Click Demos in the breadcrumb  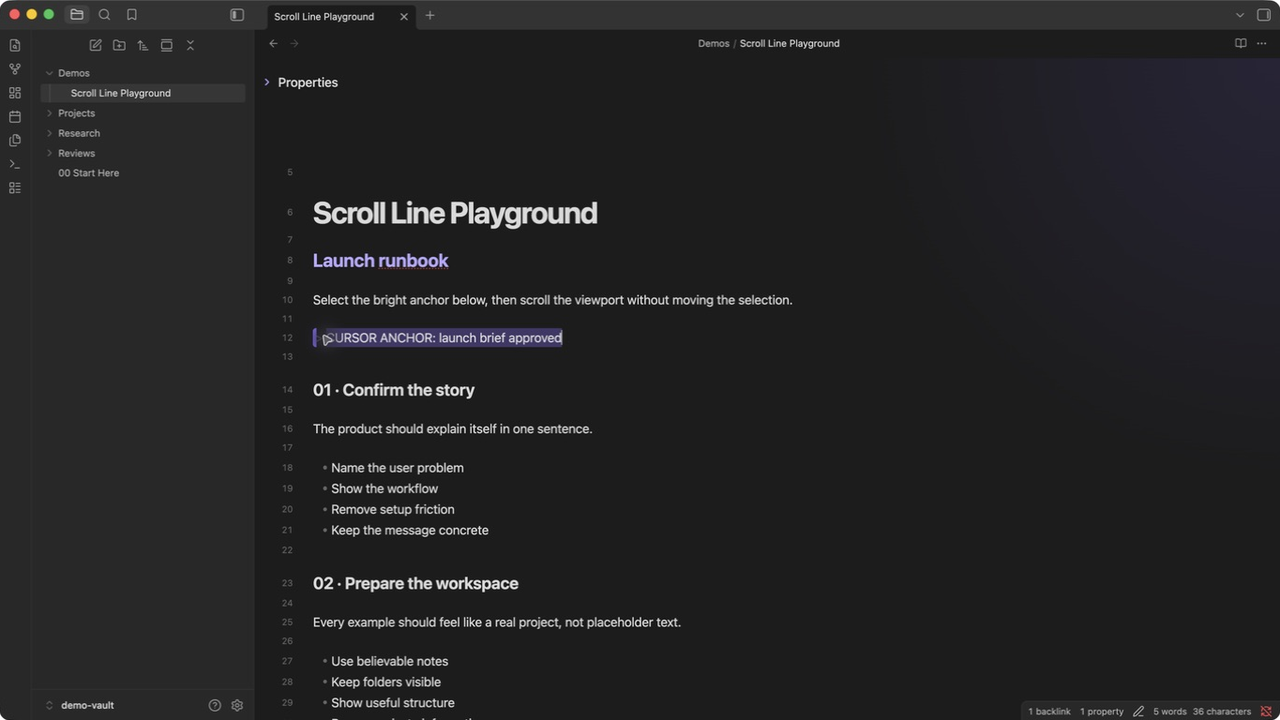713,43
